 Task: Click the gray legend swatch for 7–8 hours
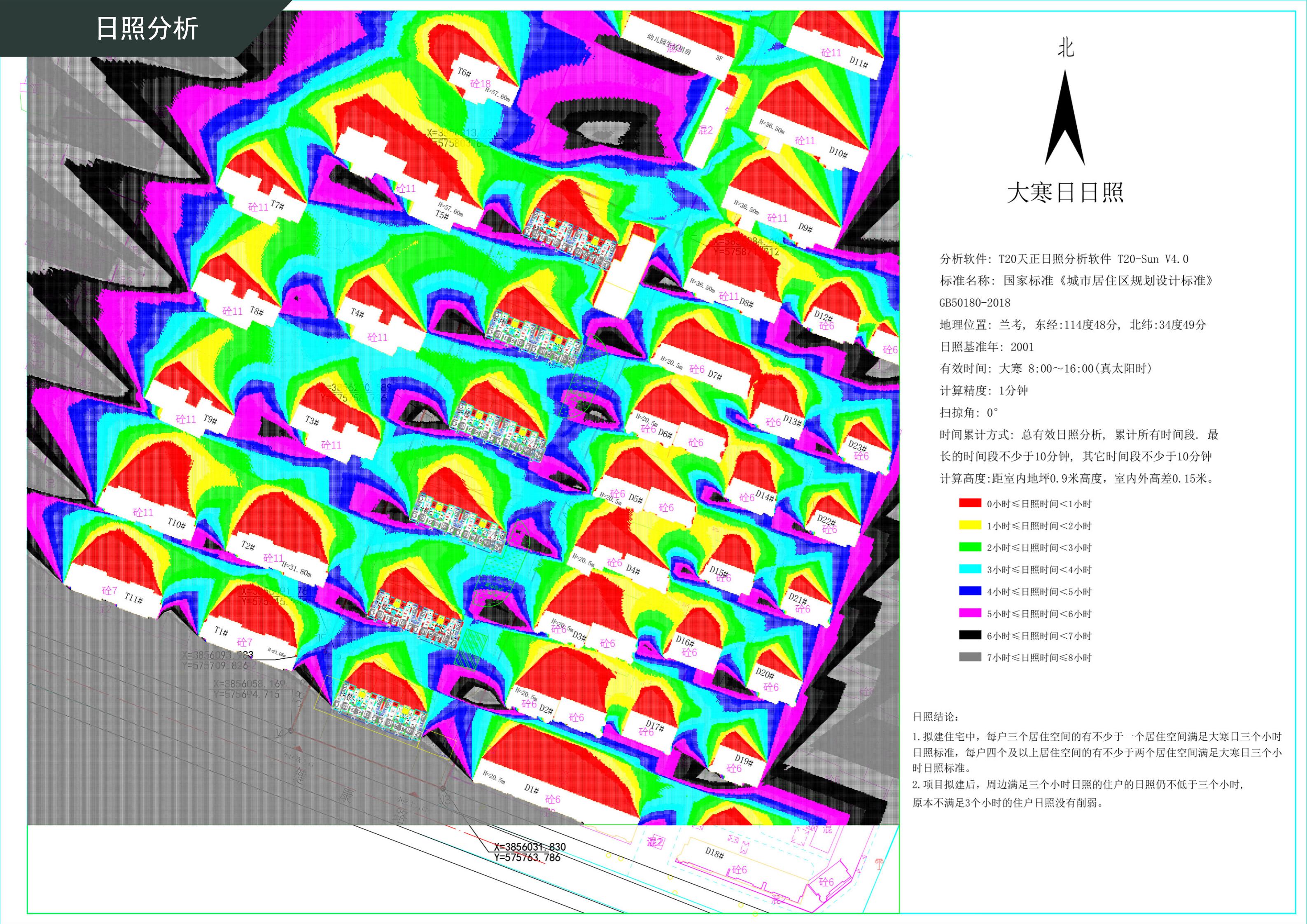pos(970,657)
